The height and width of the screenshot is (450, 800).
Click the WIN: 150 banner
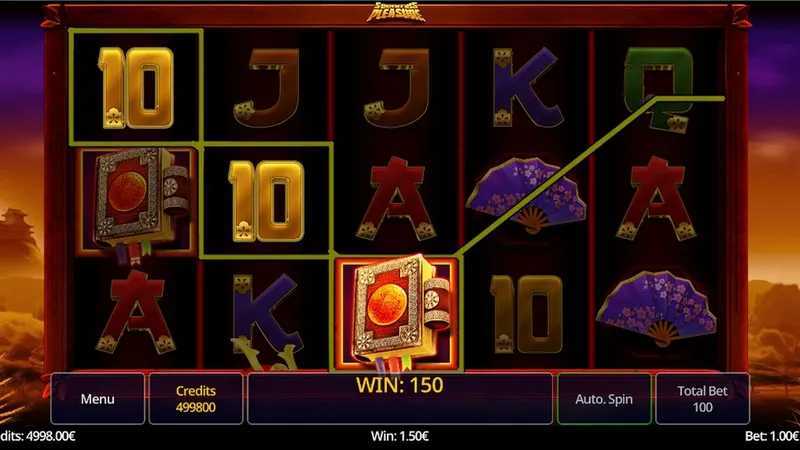[x=399, y=385]
